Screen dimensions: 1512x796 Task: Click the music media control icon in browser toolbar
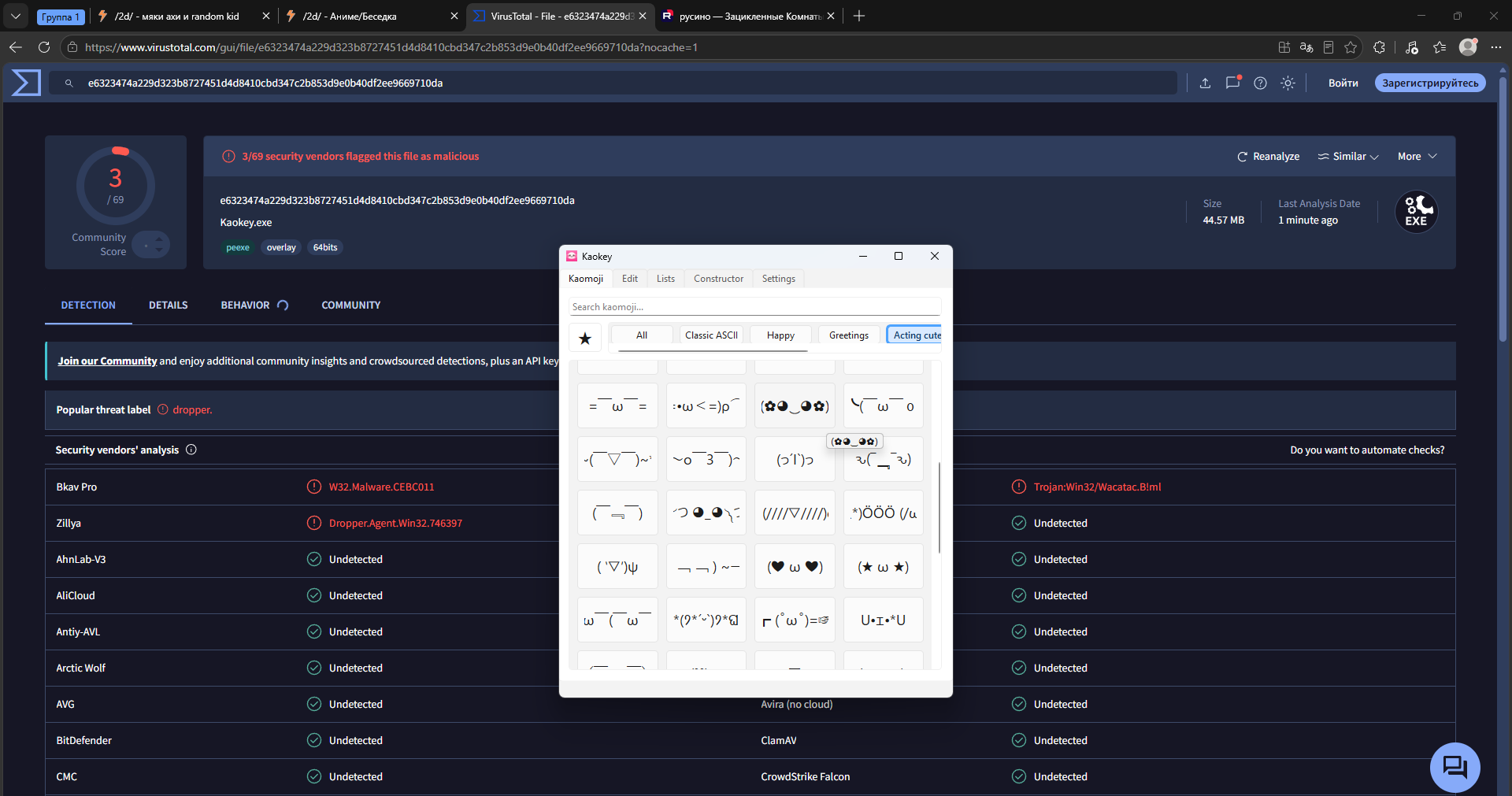pos(1411,47)
